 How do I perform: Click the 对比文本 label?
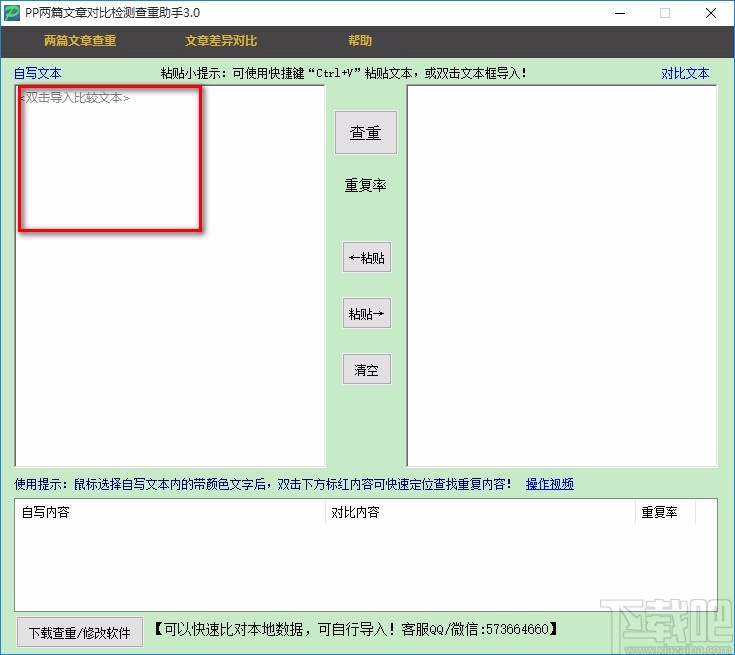[x=685, y=73]
